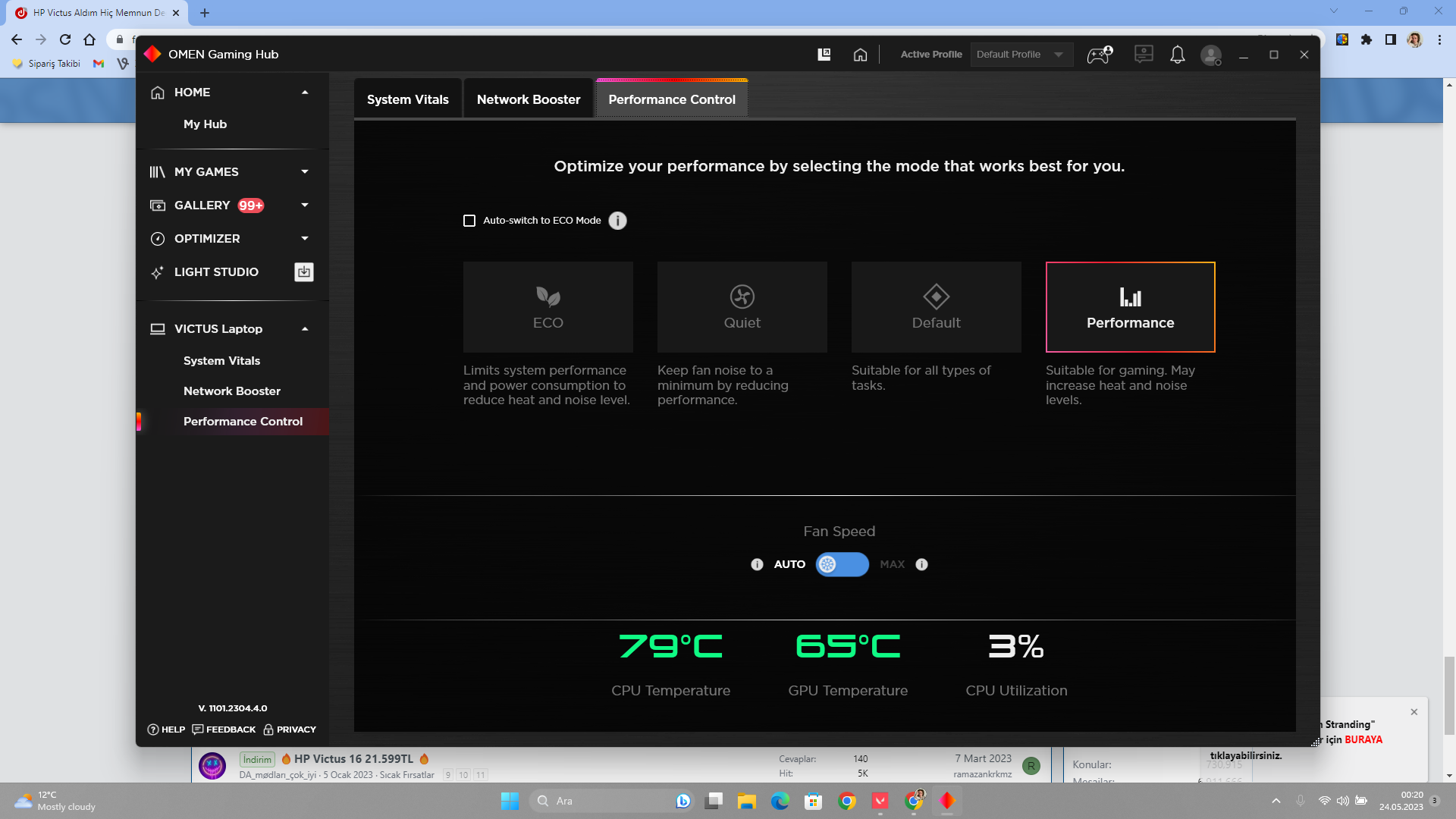
Task: Open the Active Profile dropdown
Action: pos(1021,55)
